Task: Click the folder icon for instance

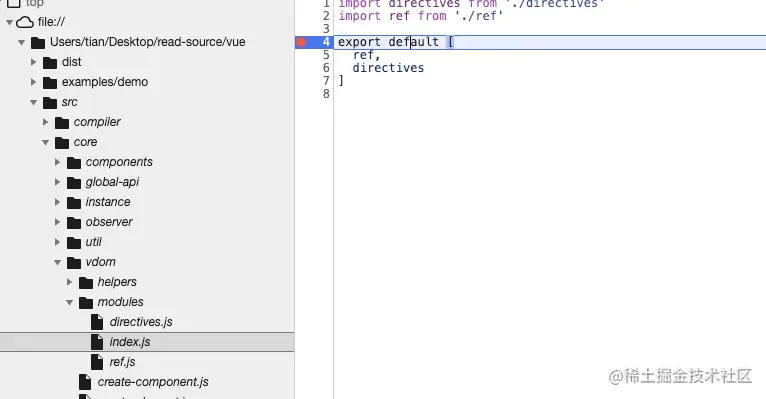Action: click(x=74, y=203)
